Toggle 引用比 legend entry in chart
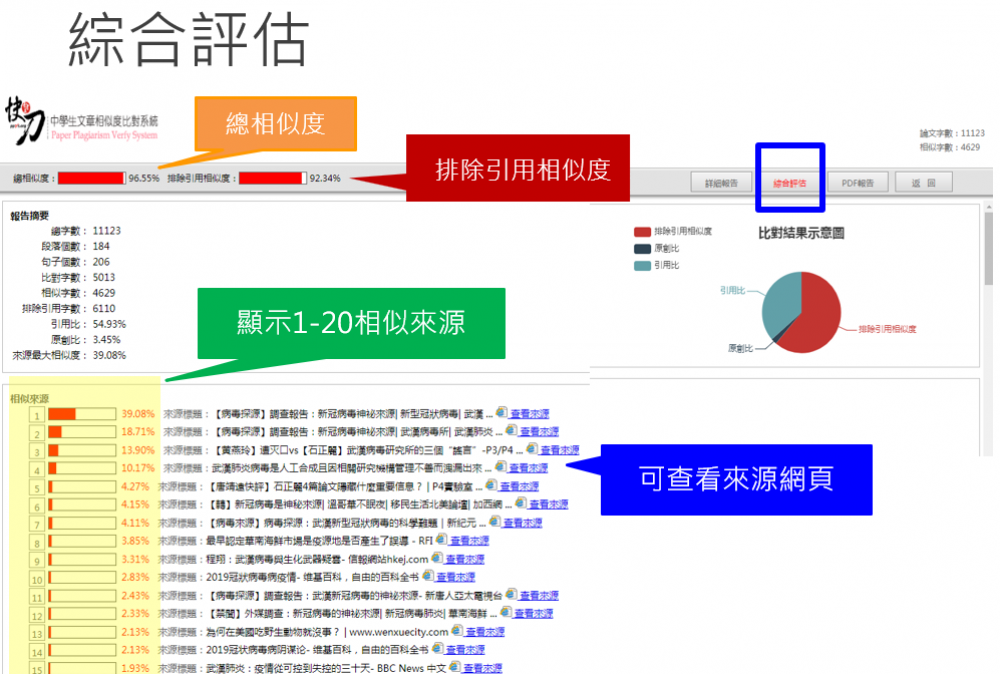Image resolution: width=1000 pixels, height=674 pixels. (658, 265)
